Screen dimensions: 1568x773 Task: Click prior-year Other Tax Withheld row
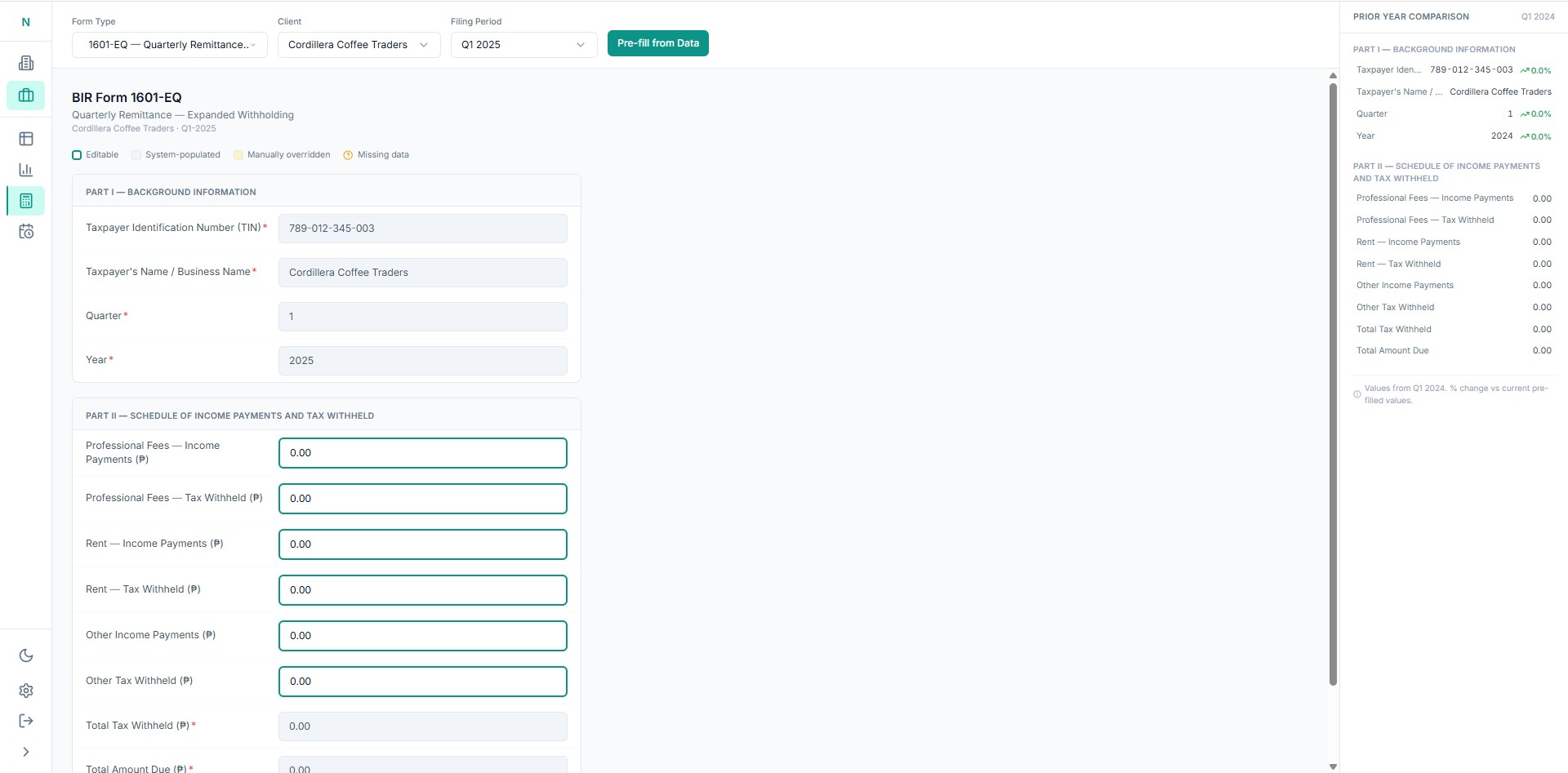(1454, 308)
